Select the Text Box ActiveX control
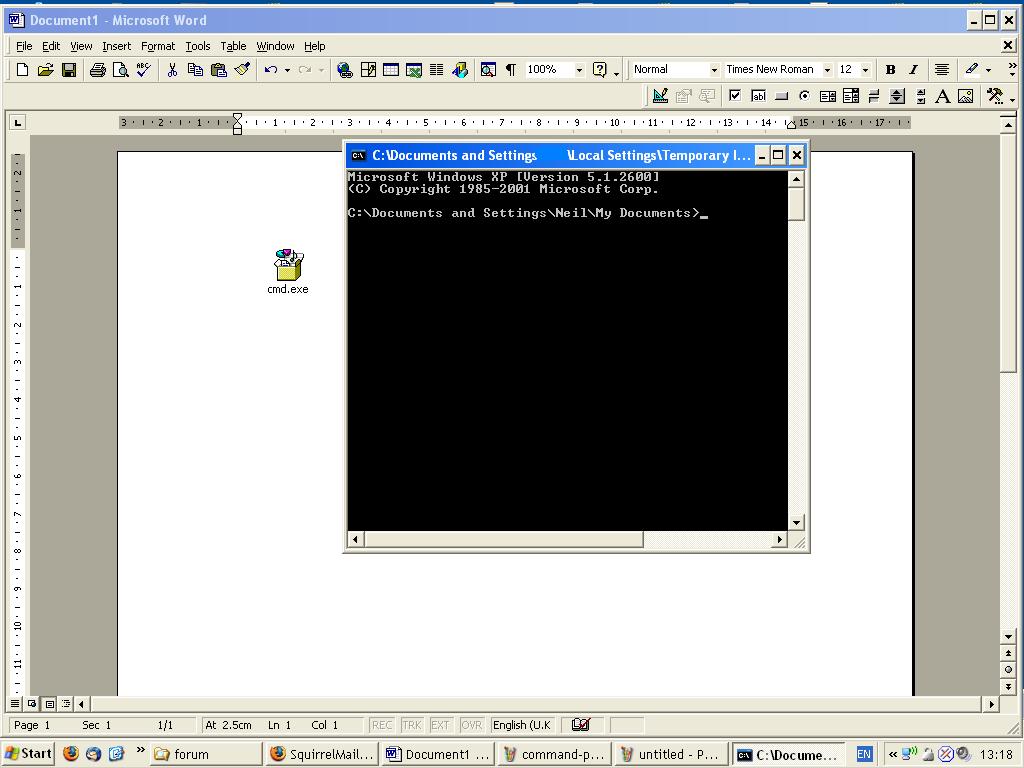 pyautogui.click(x=759, y=95)
